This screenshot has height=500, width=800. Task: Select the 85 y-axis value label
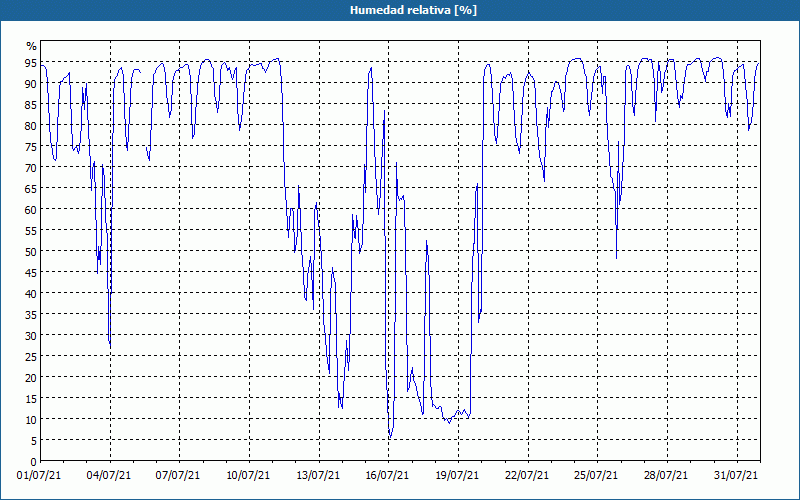coord(31,105)
